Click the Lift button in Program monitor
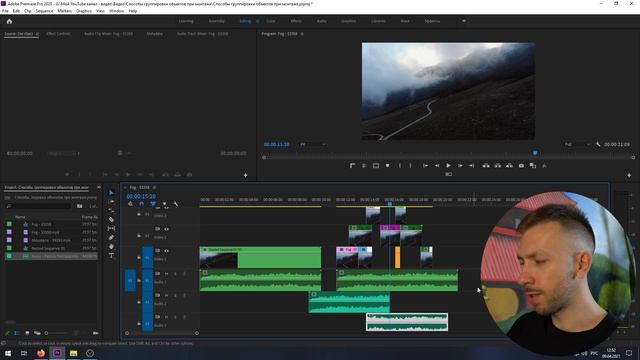 click(486, 166)
